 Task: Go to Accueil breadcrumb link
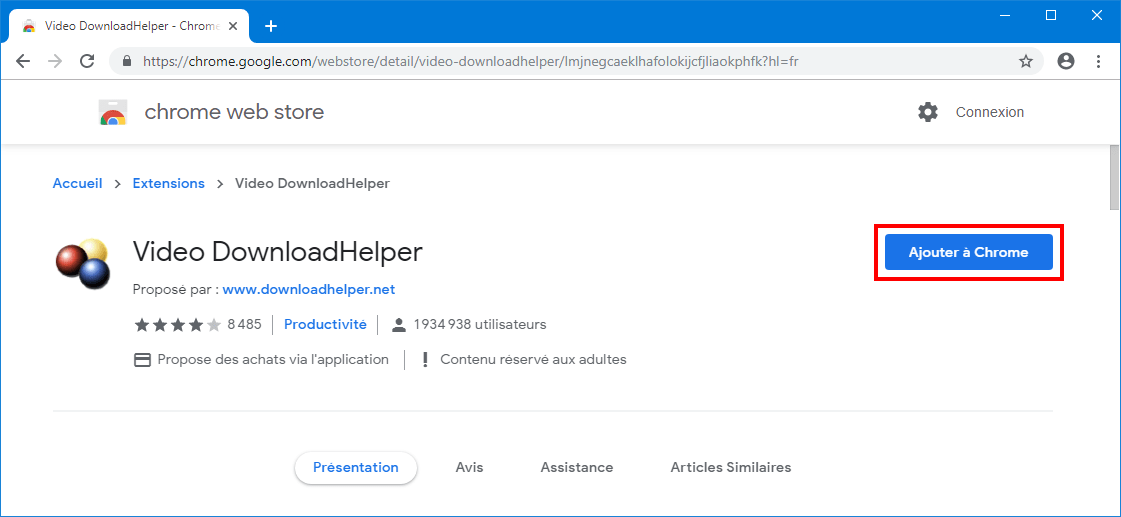tap(77, 184)
